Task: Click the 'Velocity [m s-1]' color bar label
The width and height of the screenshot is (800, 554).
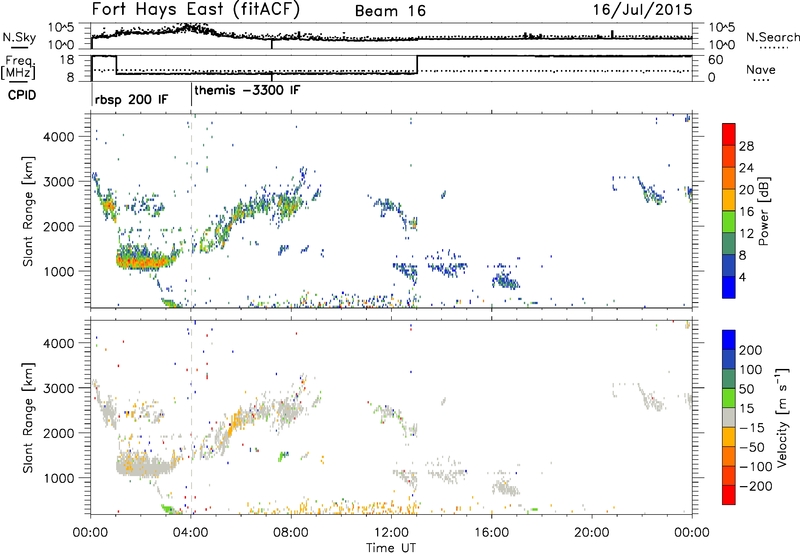Action: (782, 417)
